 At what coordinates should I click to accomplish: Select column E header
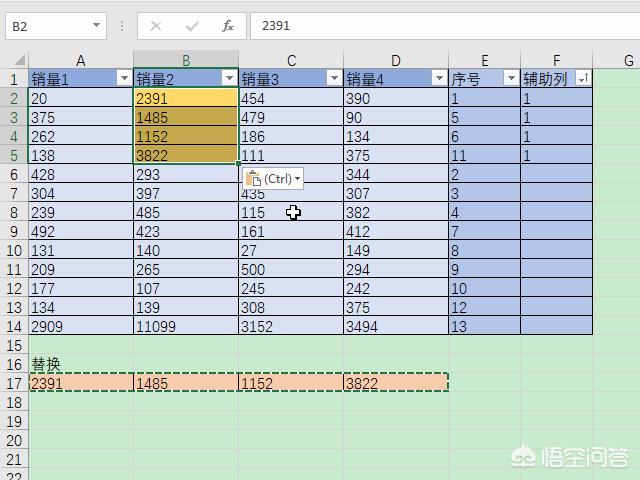pos(484,60)
